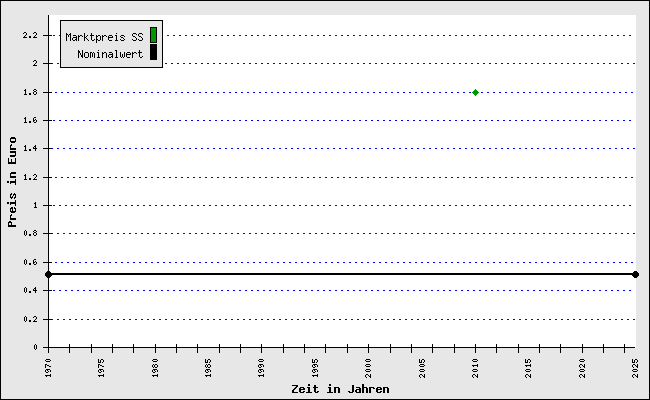Click the 'Preis in Euro' y-axis title

[x=13, y=182]
